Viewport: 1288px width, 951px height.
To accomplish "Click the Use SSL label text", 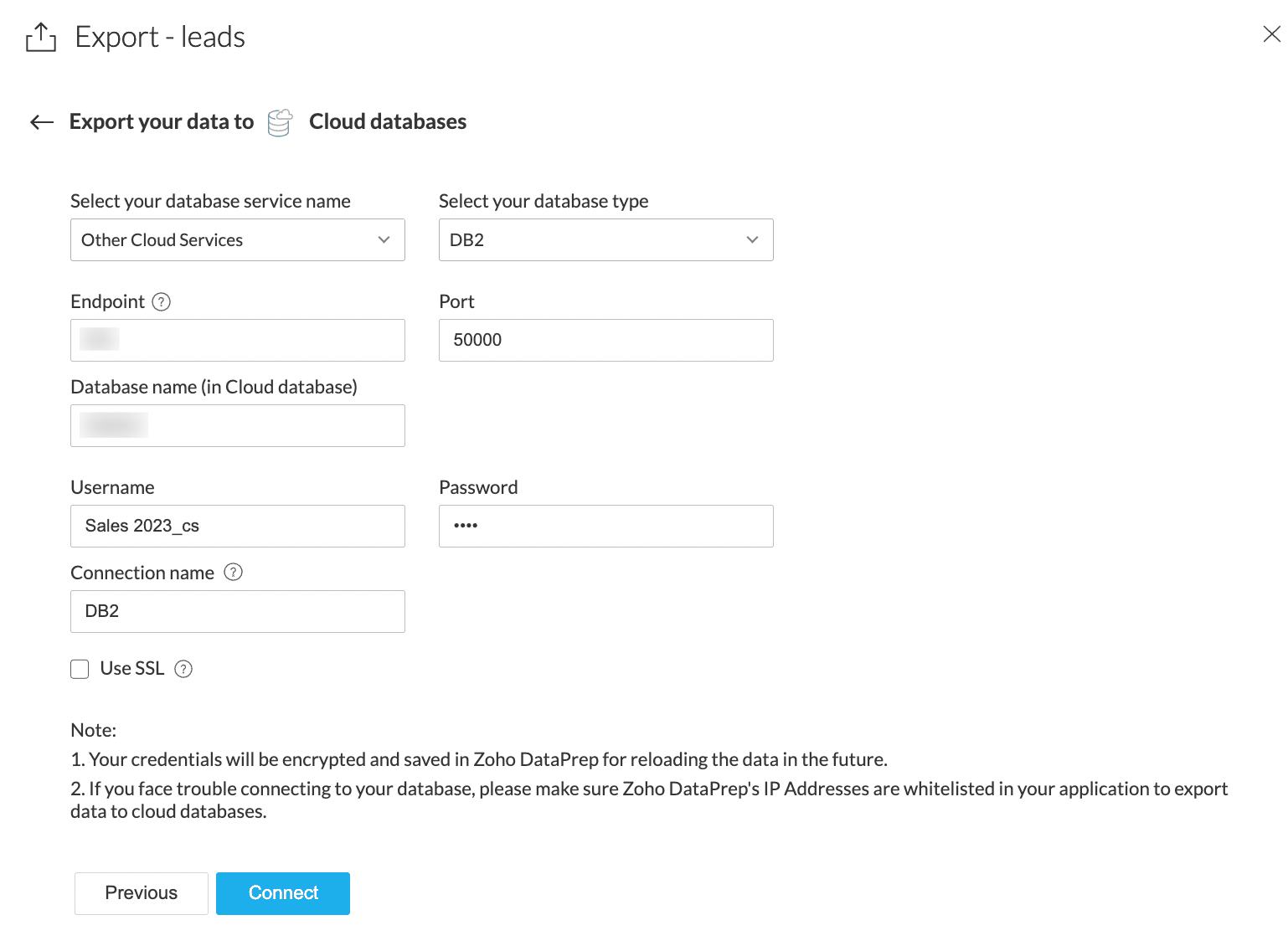I will 132,669.
